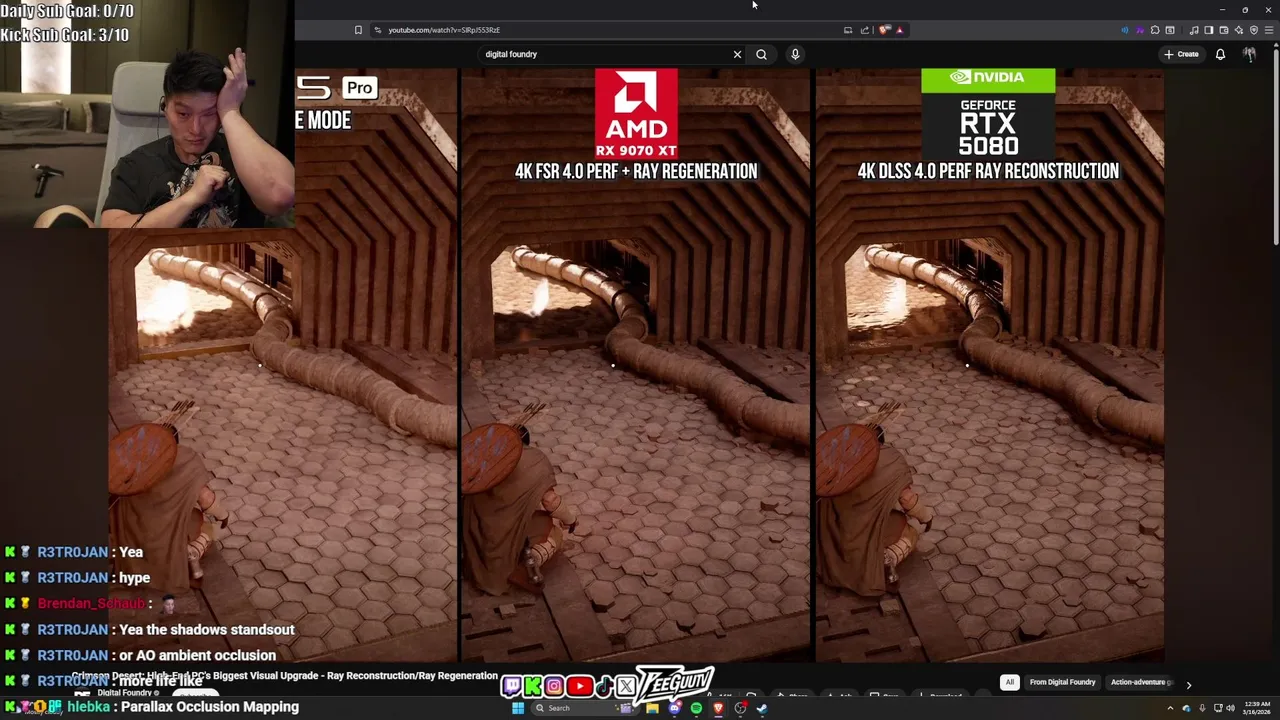1280x720 pixels.
Task: Click the YouTube icon in overlay
Action: (x=579, y=686)
